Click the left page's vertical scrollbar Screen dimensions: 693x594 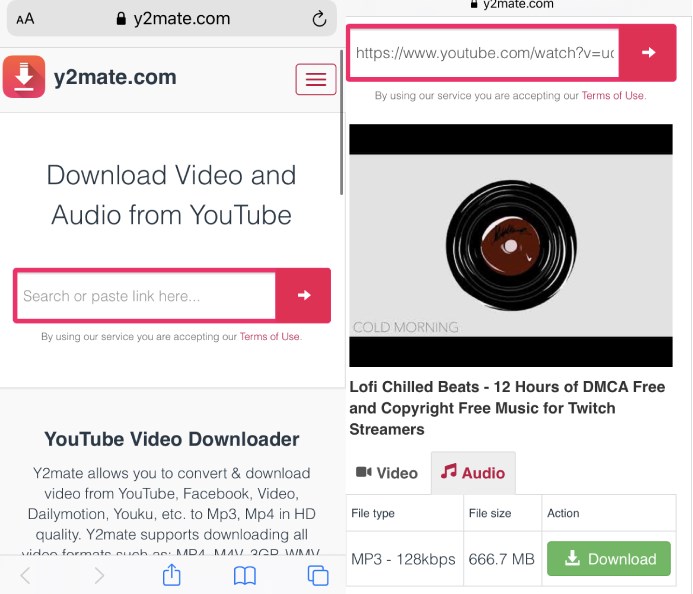341,122
